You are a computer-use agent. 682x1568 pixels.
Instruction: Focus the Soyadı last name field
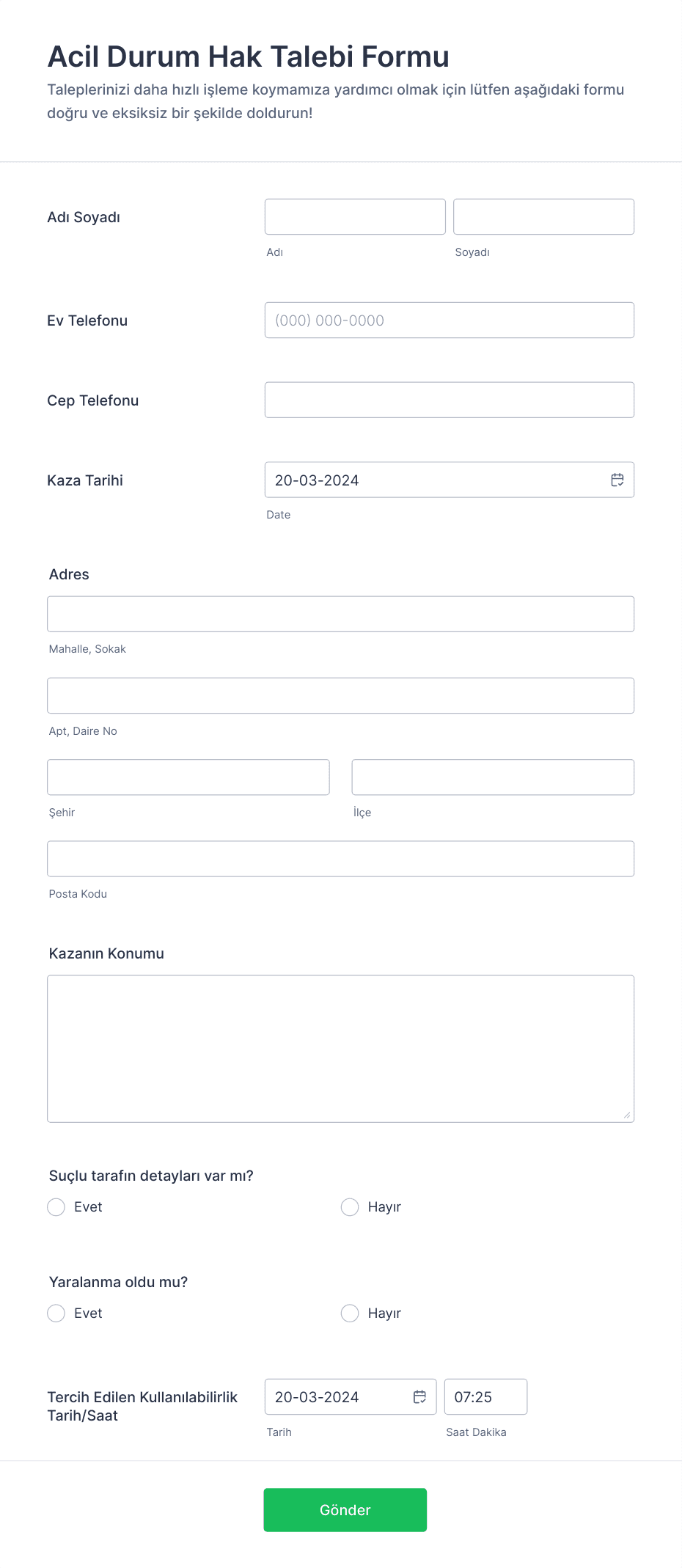coord(543,217)
